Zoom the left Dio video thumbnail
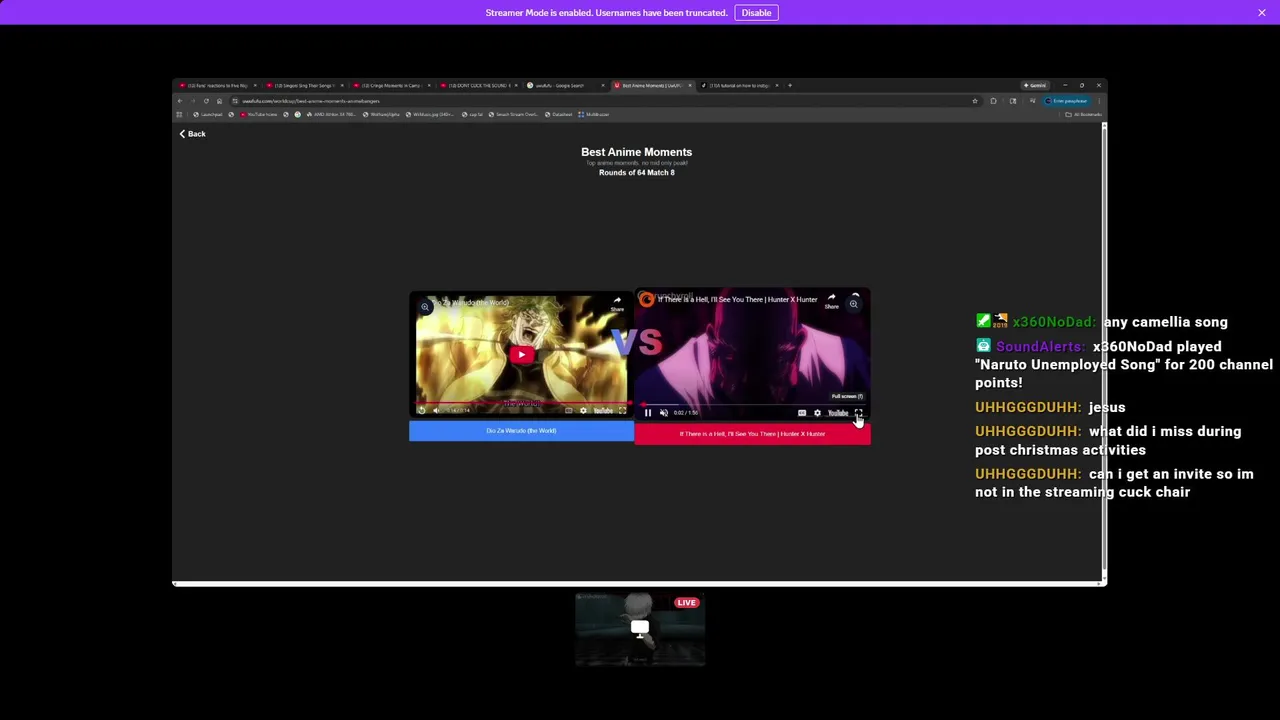 tap(425, 307)
